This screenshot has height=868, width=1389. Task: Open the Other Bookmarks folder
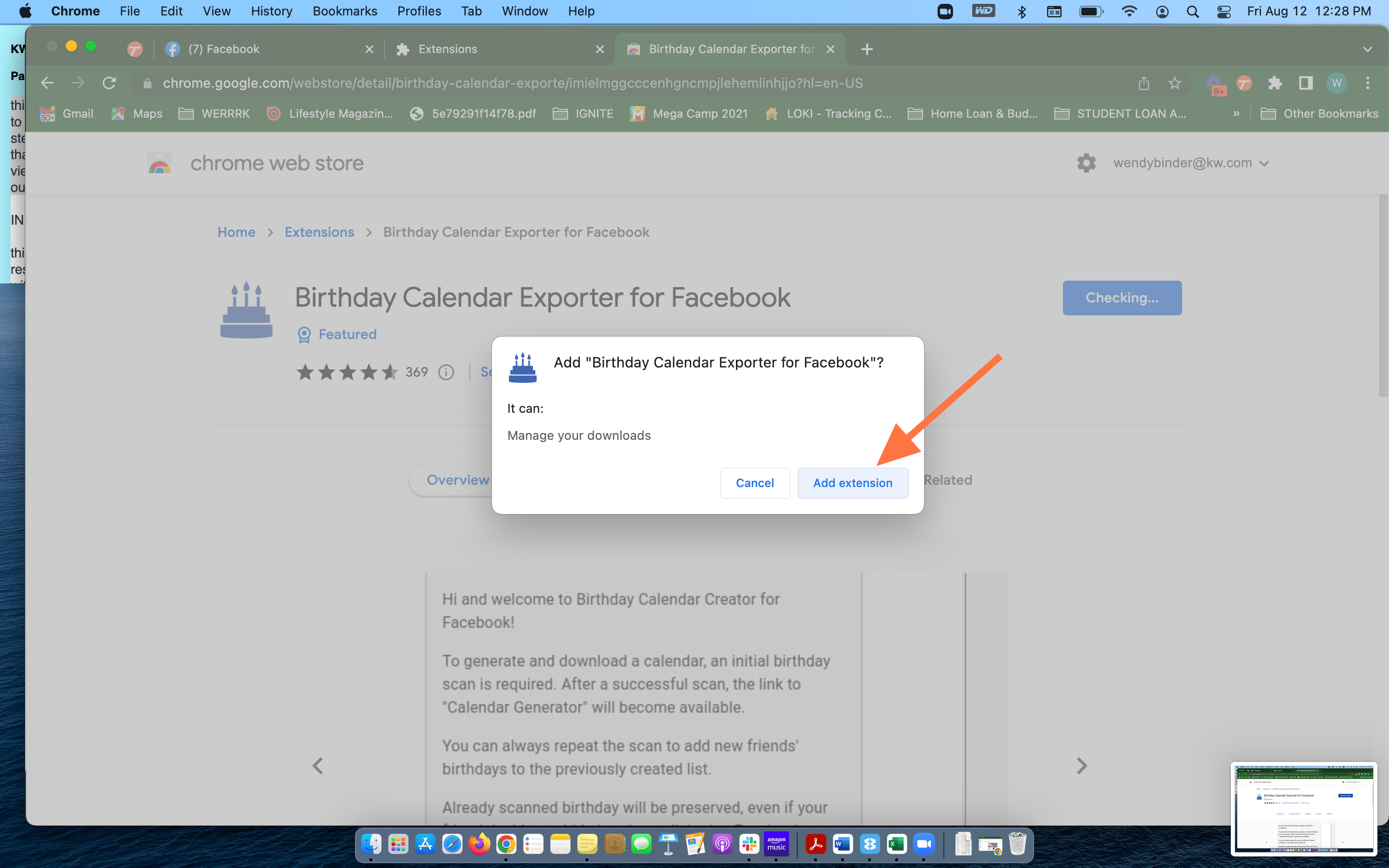point(1319,114)
